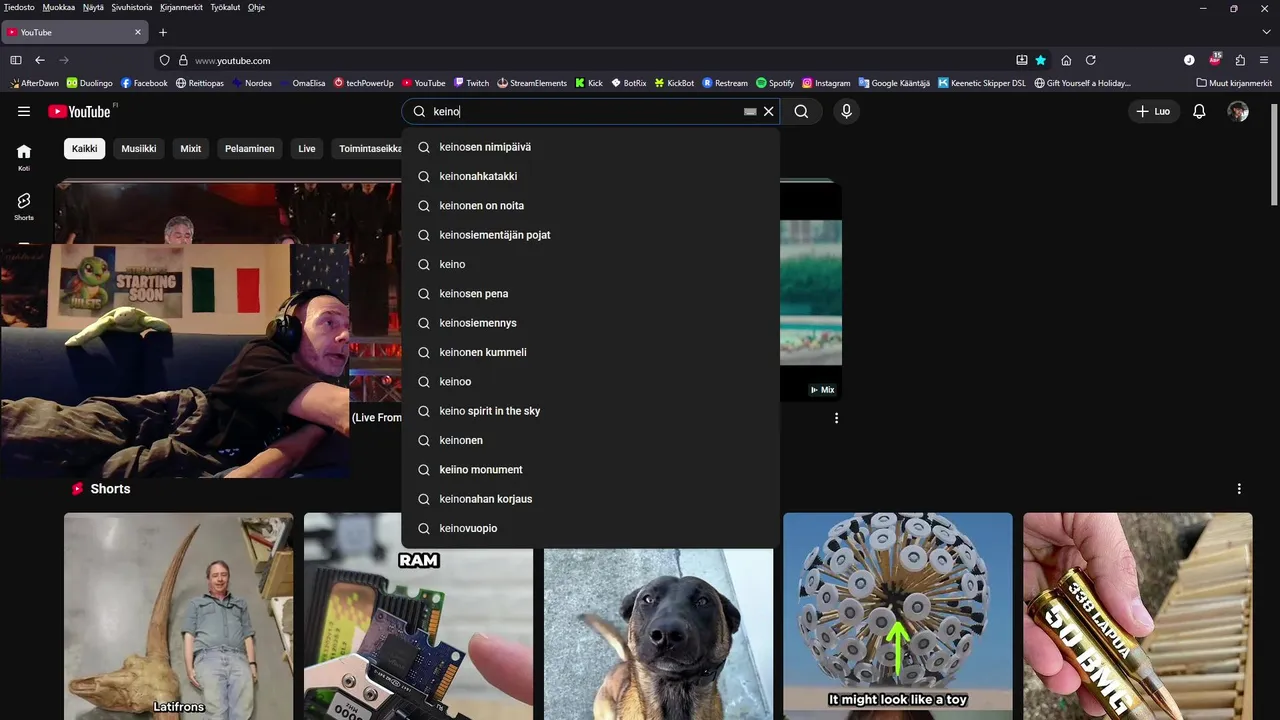Reload the page with the refresh icon

click(x=1091, y=60)
